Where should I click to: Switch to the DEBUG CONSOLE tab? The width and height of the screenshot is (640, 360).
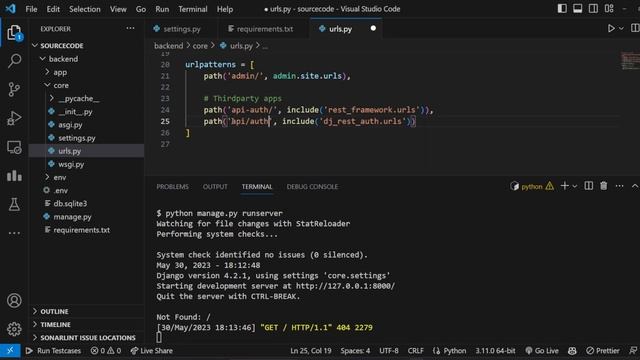pyautogui.click(x=312, y=187)
